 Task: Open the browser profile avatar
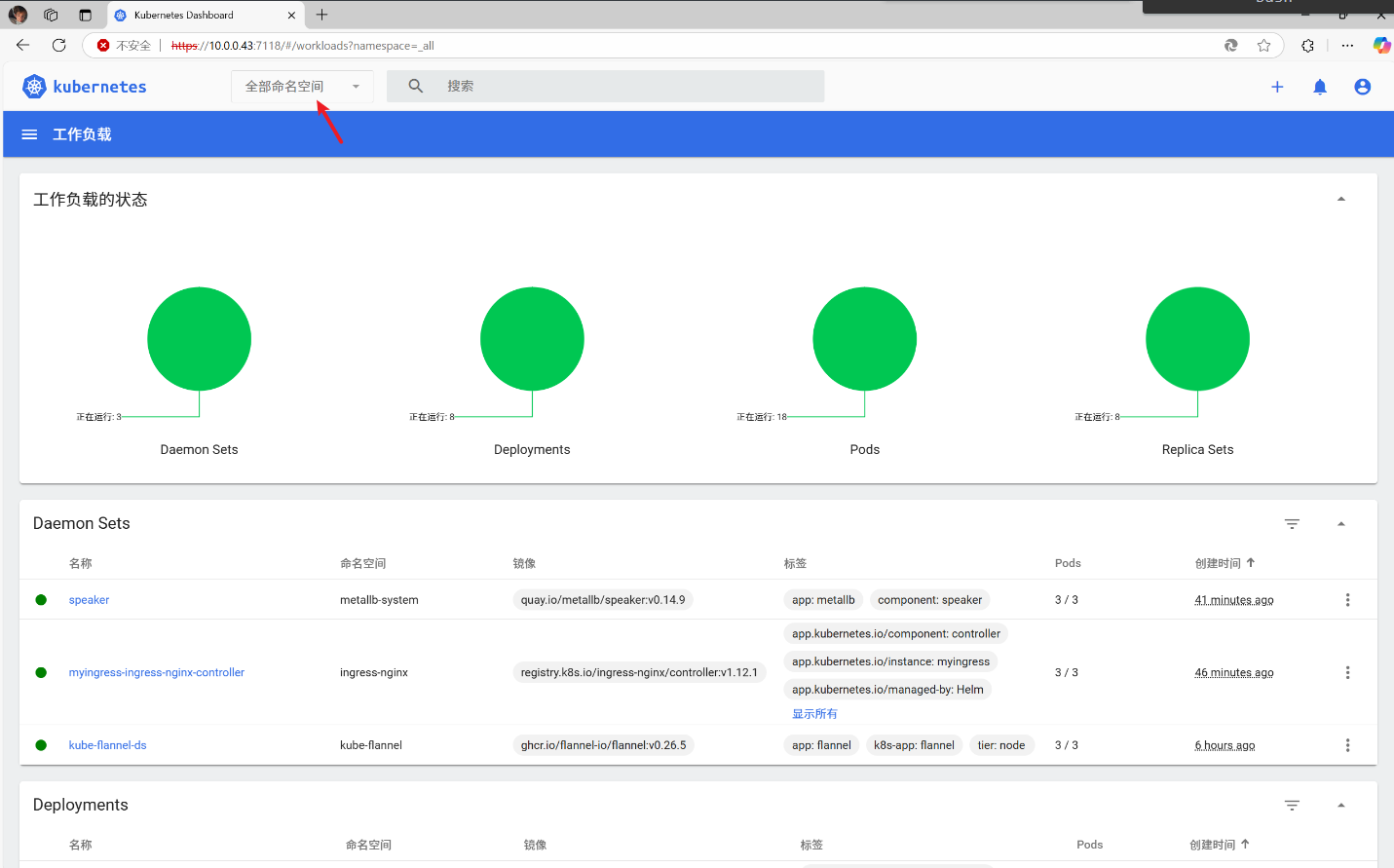click(18, 15)
